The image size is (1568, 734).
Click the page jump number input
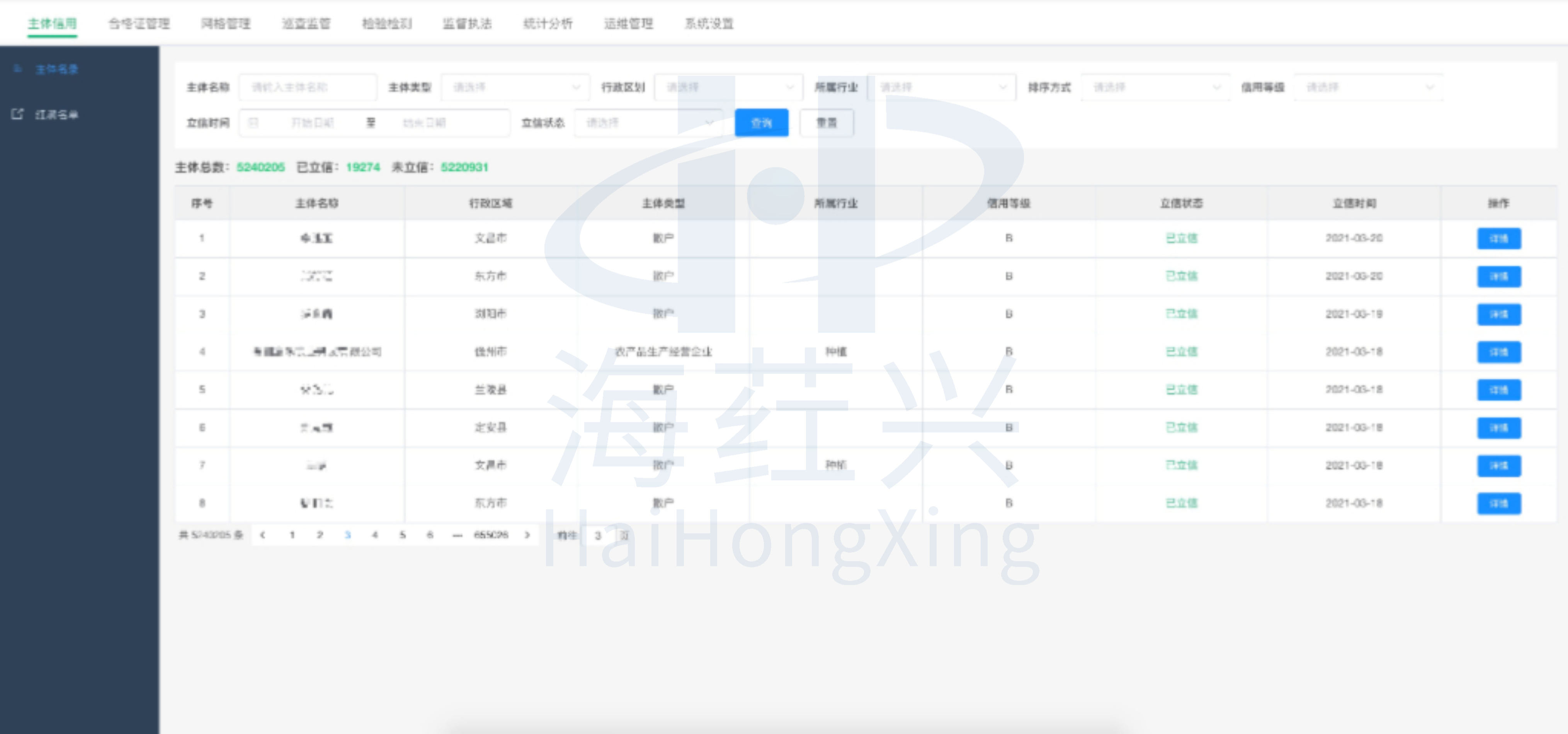[599, 535]
